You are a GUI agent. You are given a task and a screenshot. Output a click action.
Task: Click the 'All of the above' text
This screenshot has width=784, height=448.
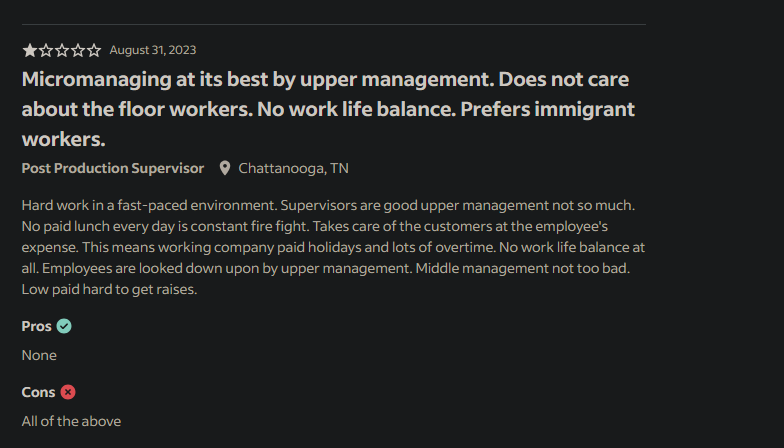pyautogui.click(x=71, y=421)
